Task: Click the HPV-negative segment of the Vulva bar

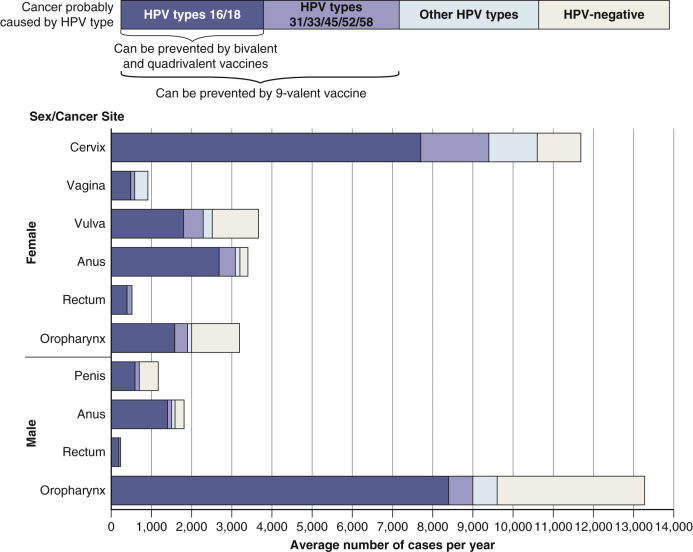Action: pyautogui.click(x=235, y=224)
